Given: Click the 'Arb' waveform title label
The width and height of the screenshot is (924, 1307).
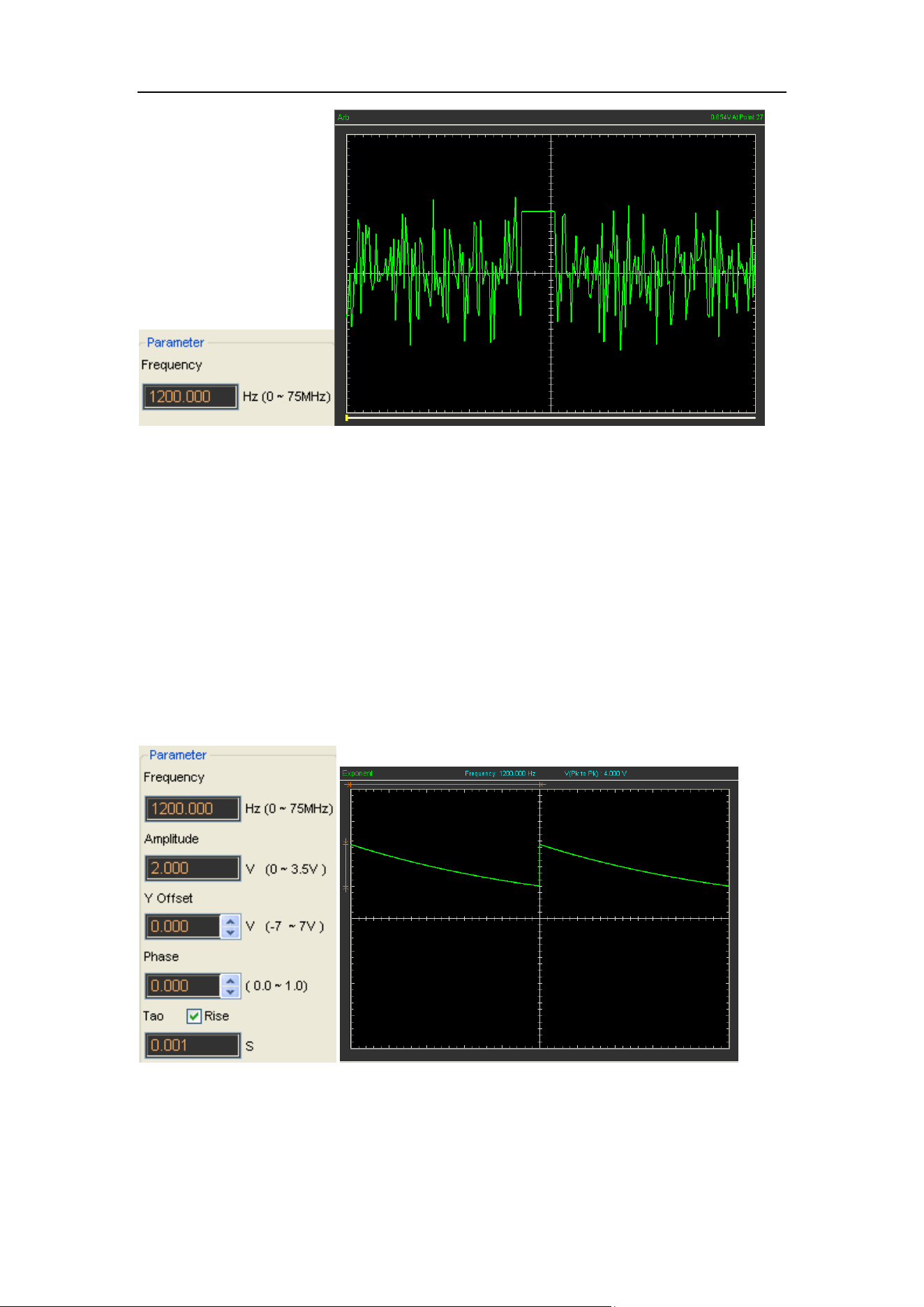Looking at the screenshot, I should click(343, 117).
